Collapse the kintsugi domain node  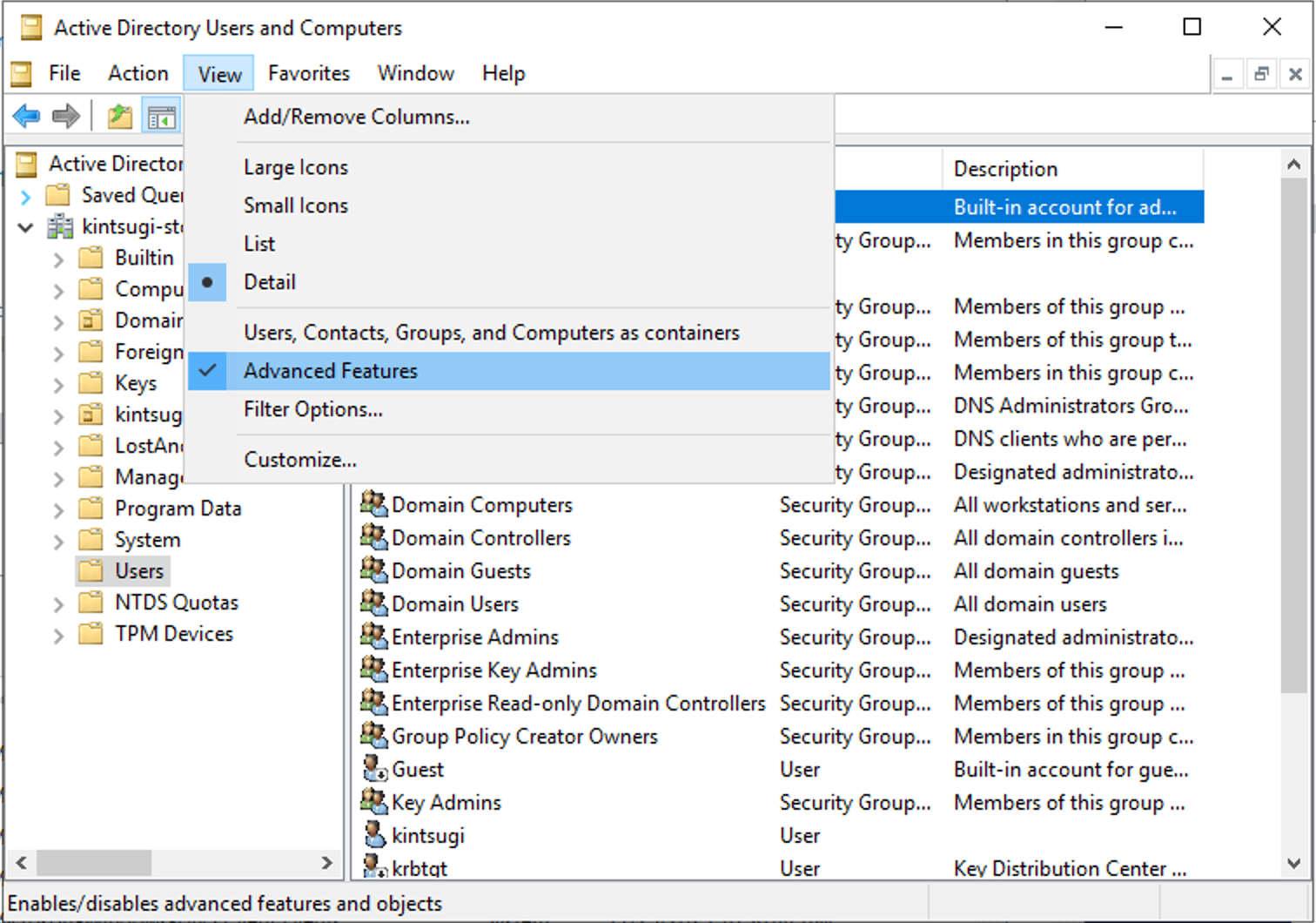point(25,227)
